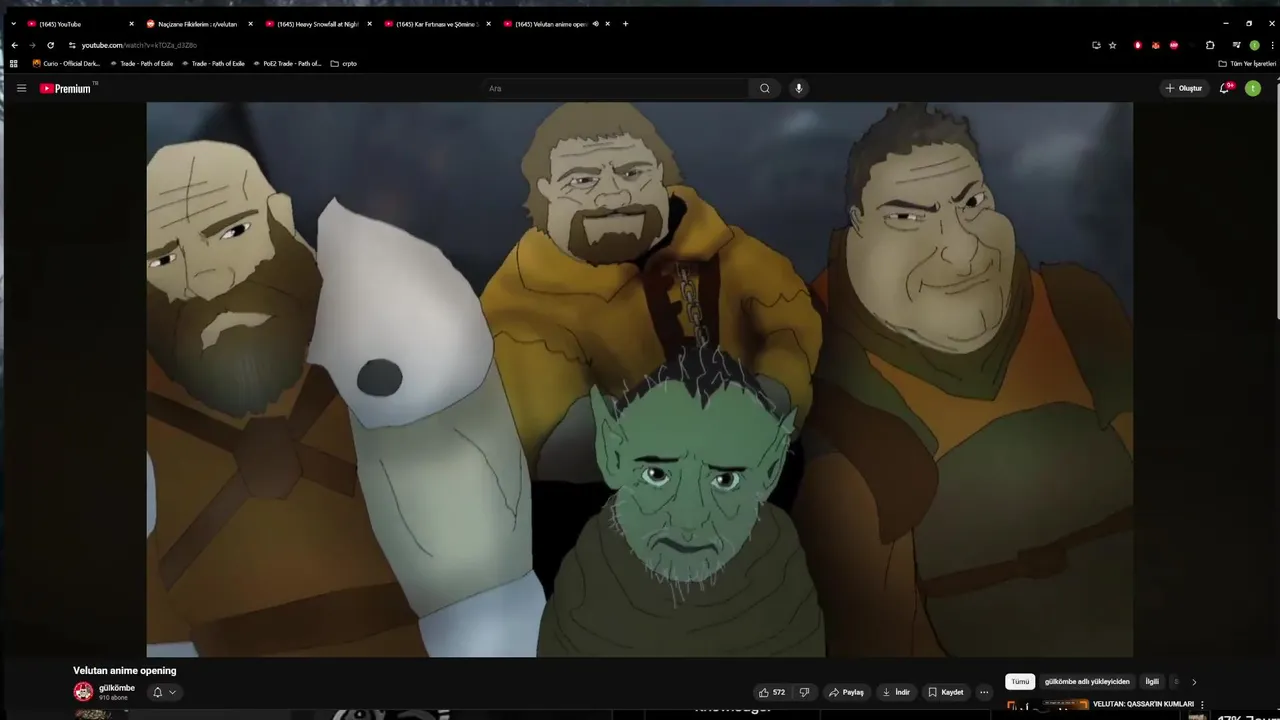Open new browser tab
1280x720 pixels.
pyautogui.click(x=626, y=23)
